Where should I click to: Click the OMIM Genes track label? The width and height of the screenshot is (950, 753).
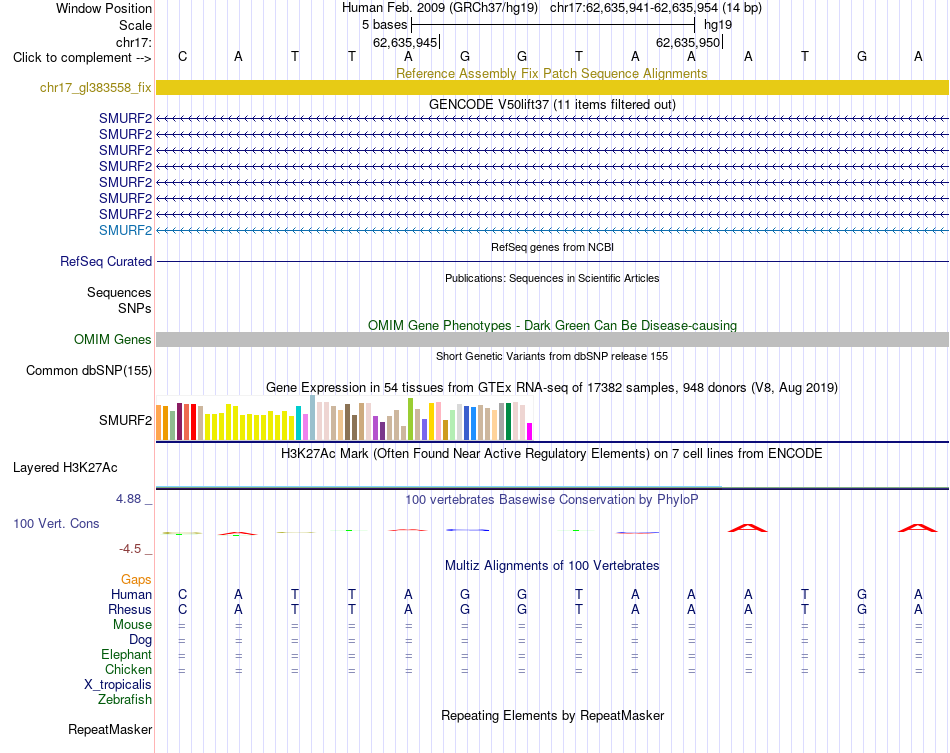(x=113, y=339)
